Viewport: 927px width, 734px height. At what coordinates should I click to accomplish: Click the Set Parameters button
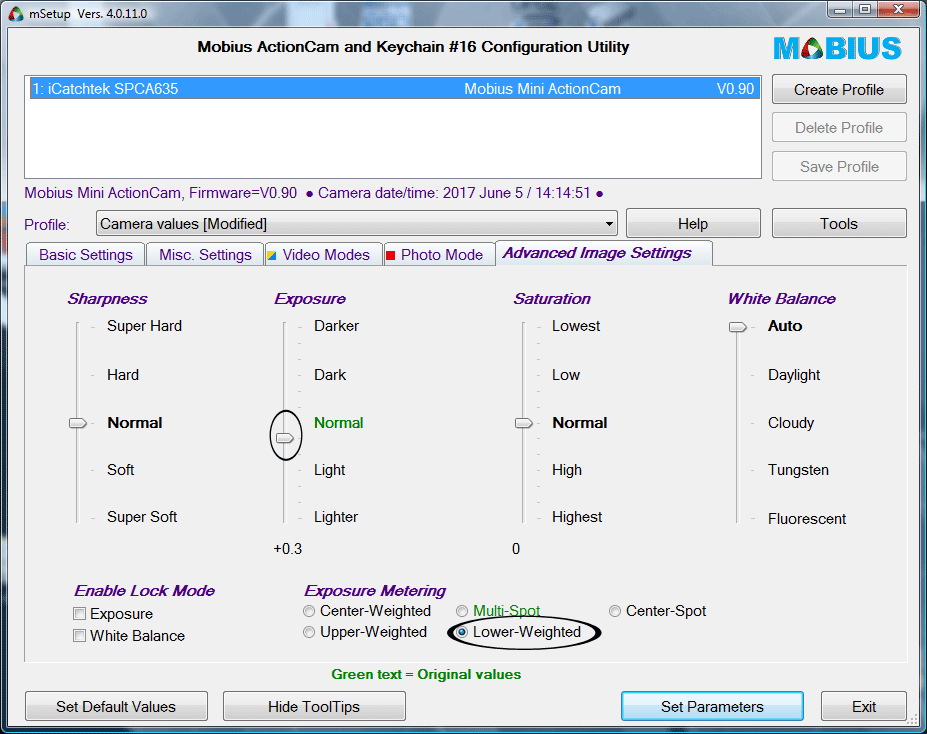pos(712,707)
